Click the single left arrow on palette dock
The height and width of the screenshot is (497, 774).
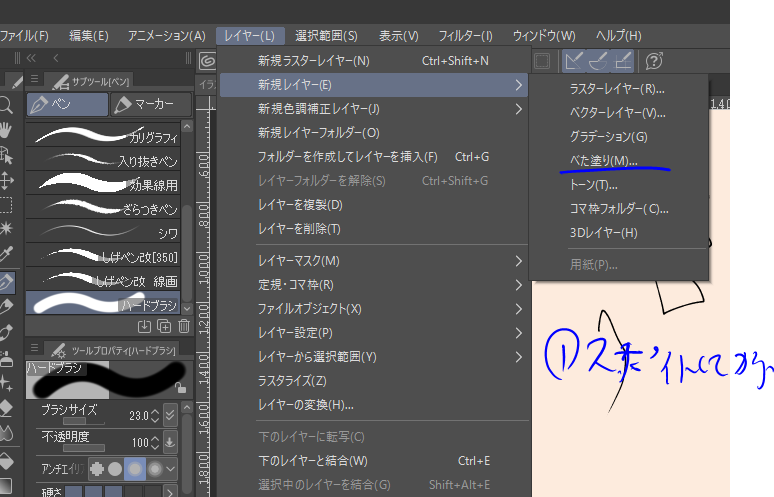coord(56,58)
